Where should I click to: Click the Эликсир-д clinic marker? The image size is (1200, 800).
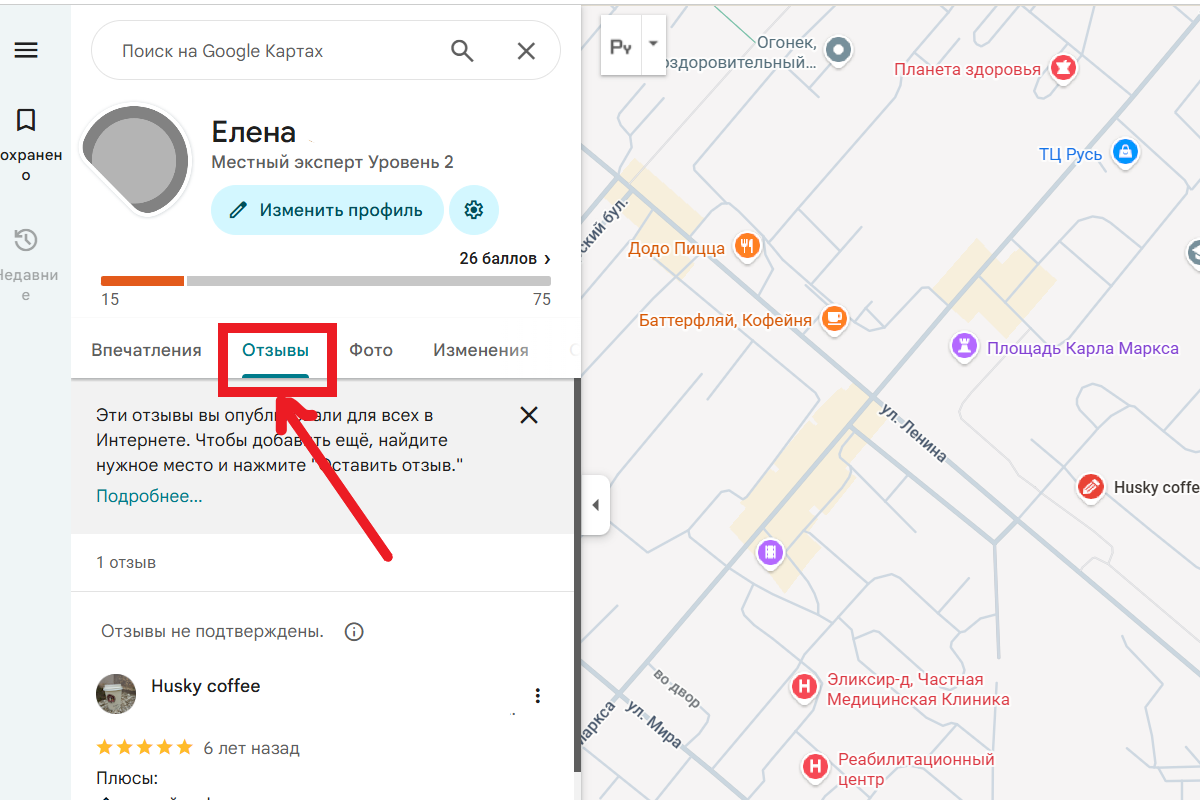point(805,688)
